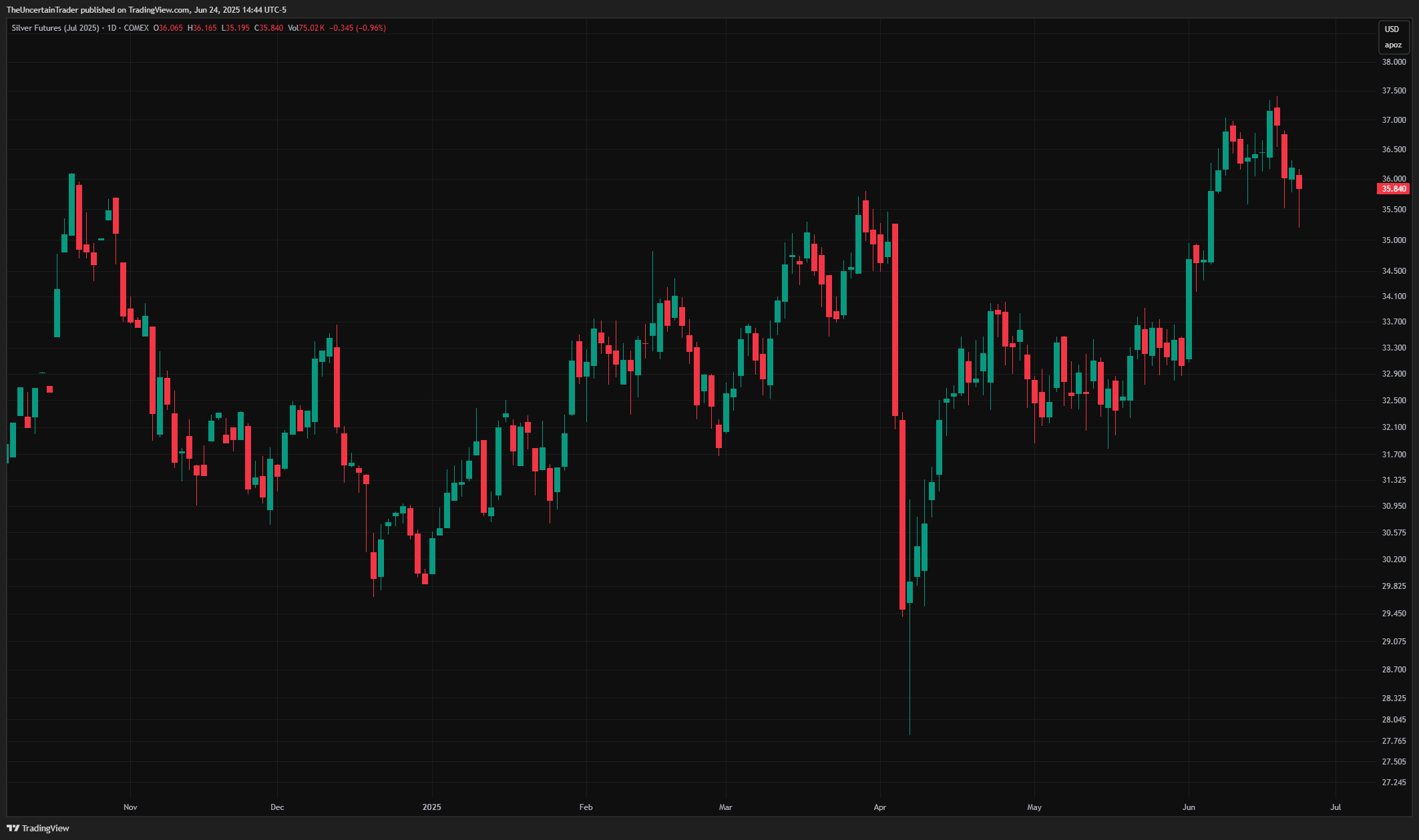Click the 'apoz' scale label
Screen dimensions: 1419x840
[x=1393, y=45]
